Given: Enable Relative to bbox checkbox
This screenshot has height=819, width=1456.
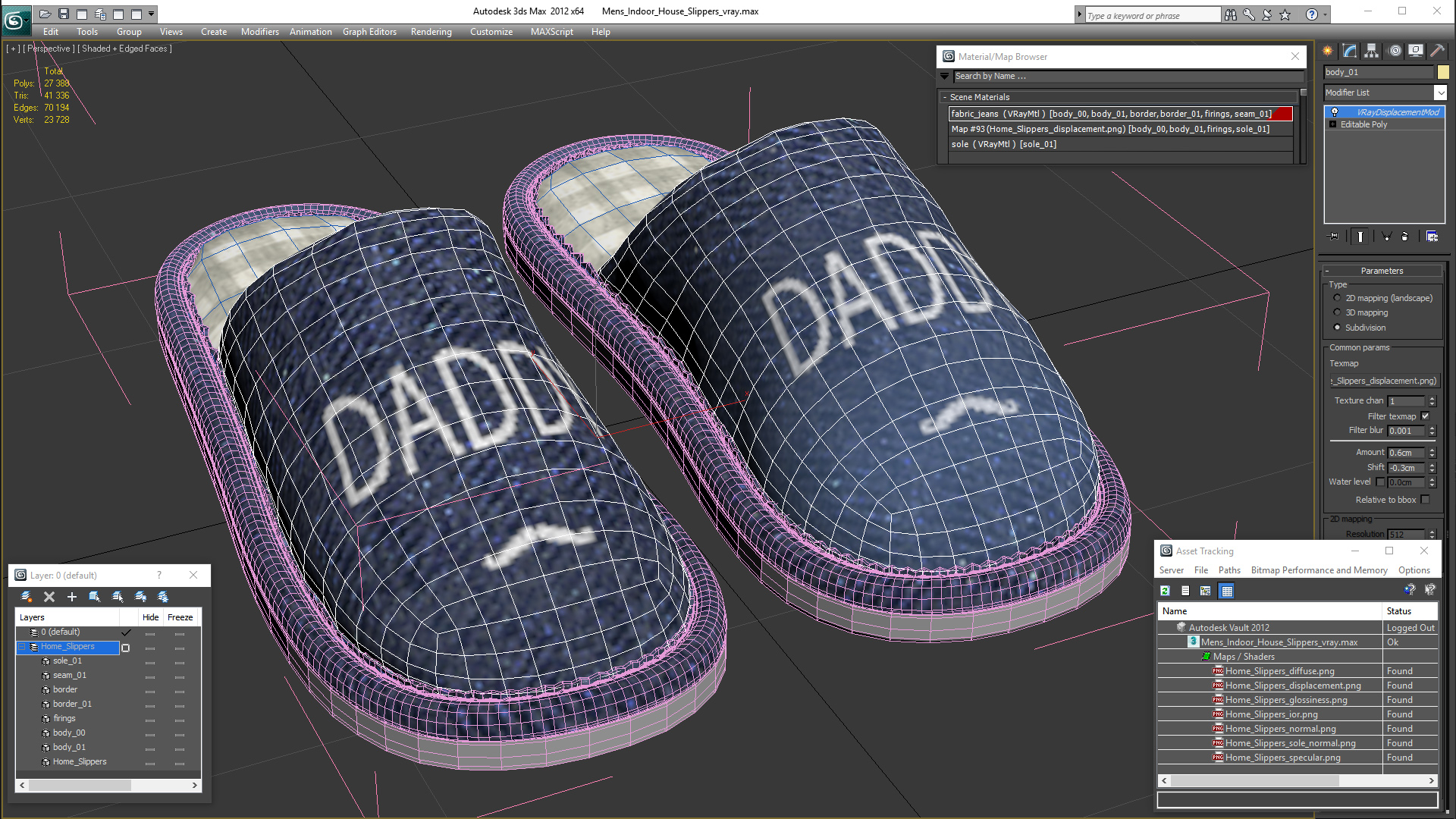Looking at the screenshot, I should tap(1425, 500).
